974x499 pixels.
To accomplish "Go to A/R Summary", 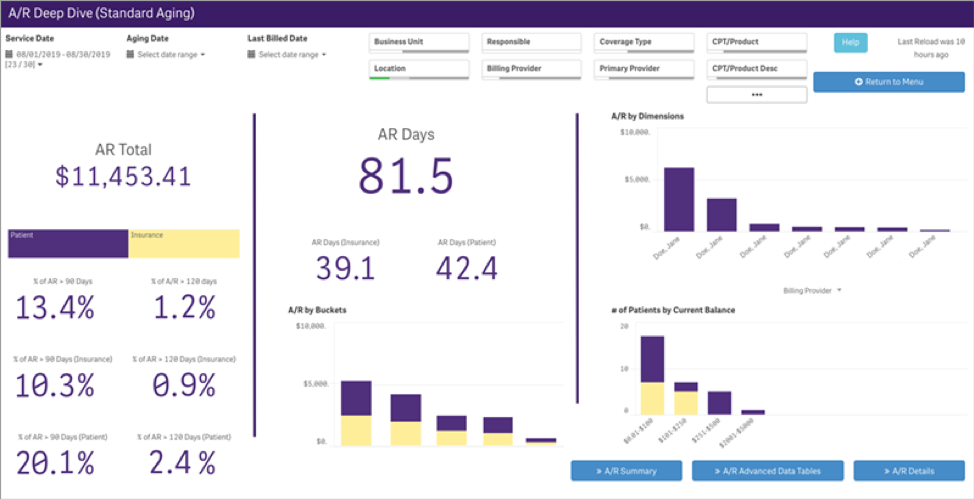I will 626,471.
